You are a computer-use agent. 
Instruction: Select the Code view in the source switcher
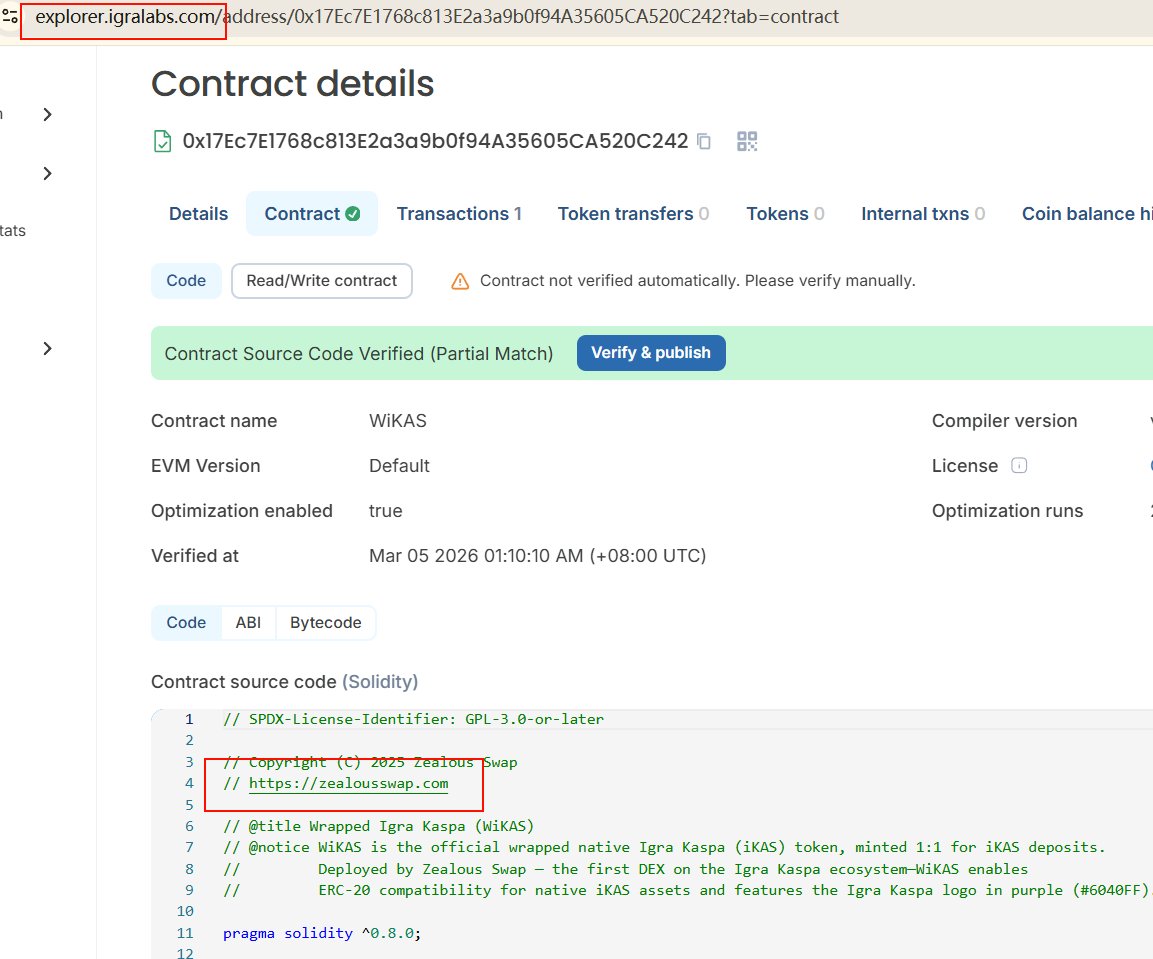[x=186, y=623]
